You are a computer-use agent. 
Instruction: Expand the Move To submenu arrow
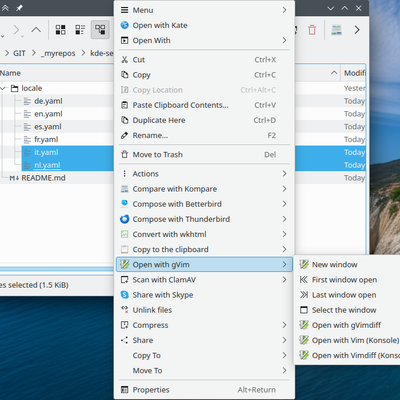pos(284,370)
